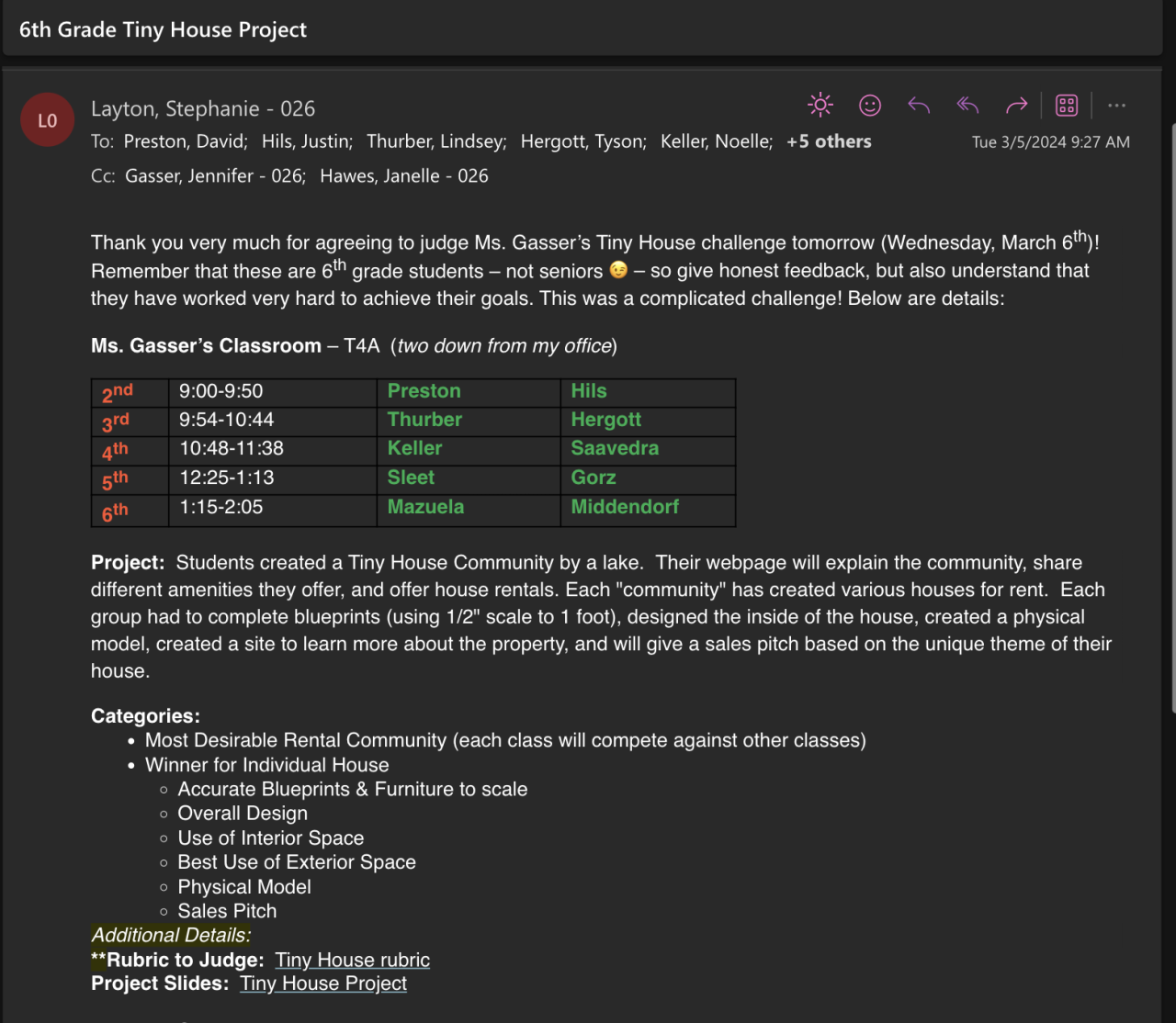Screen dimensions: 1176x1023
Task: Add an emoji reaction to the message
Action: click(869, 106)
